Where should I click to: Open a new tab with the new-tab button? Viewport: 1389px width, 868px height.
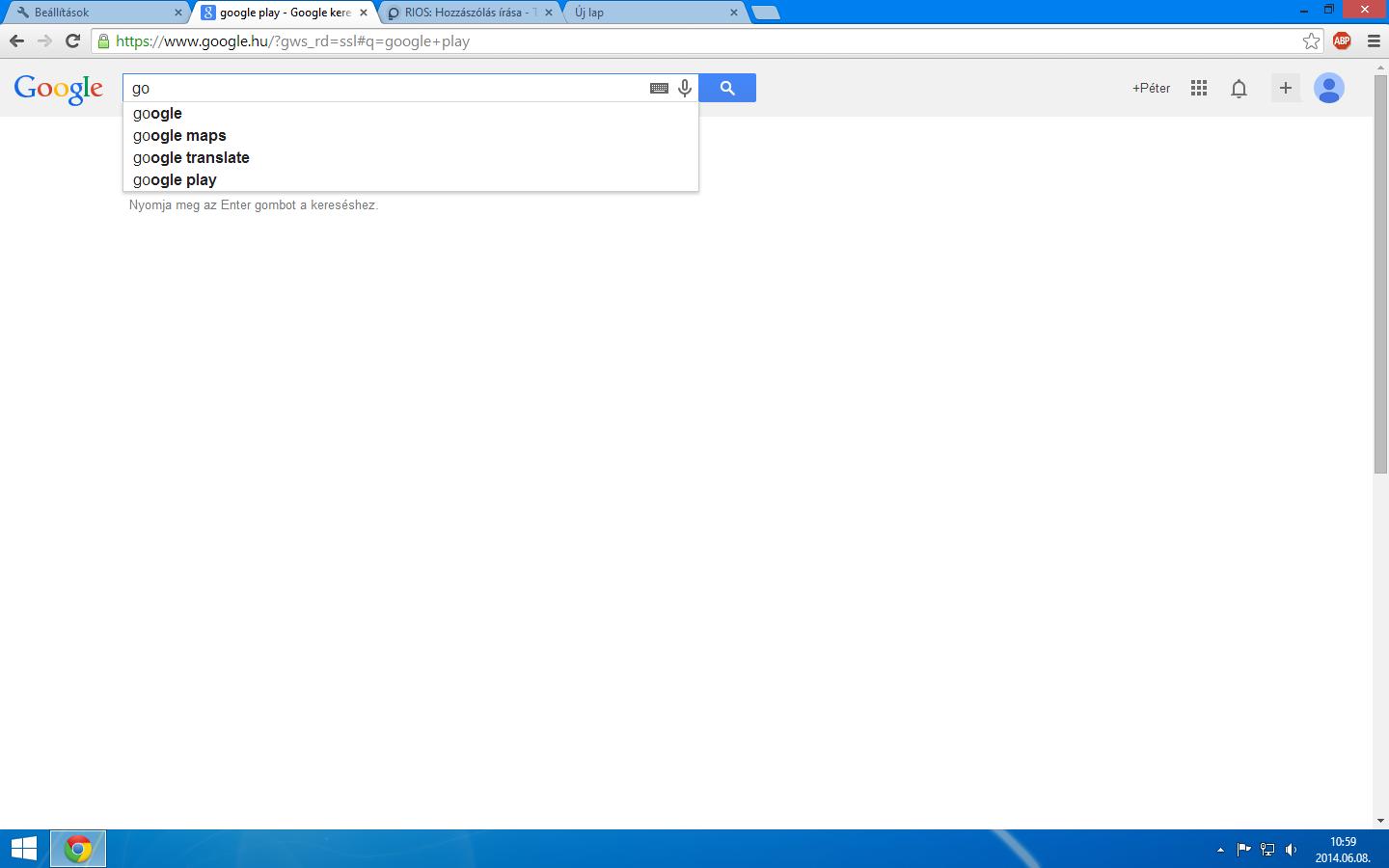pos(765,13)
